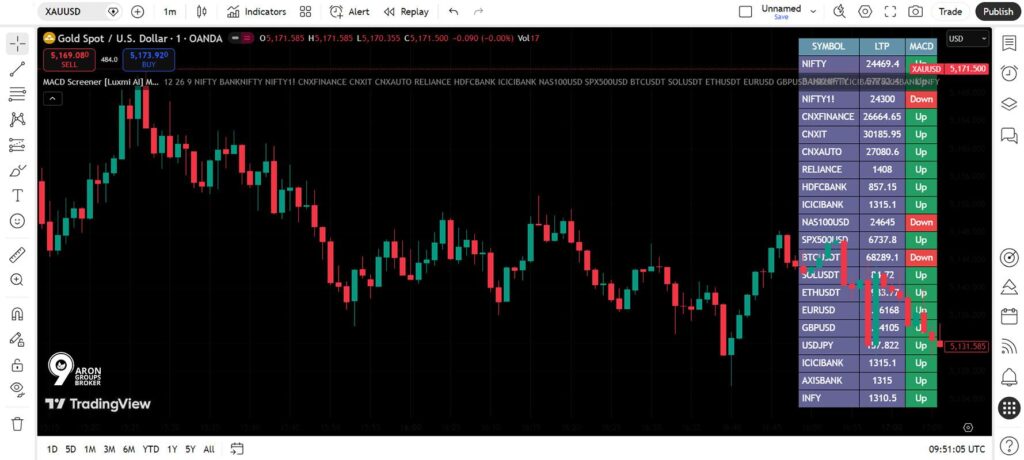Select the ruler measure tool
The height and width of the screenshot is (460, 1024).
coord(18,254)
